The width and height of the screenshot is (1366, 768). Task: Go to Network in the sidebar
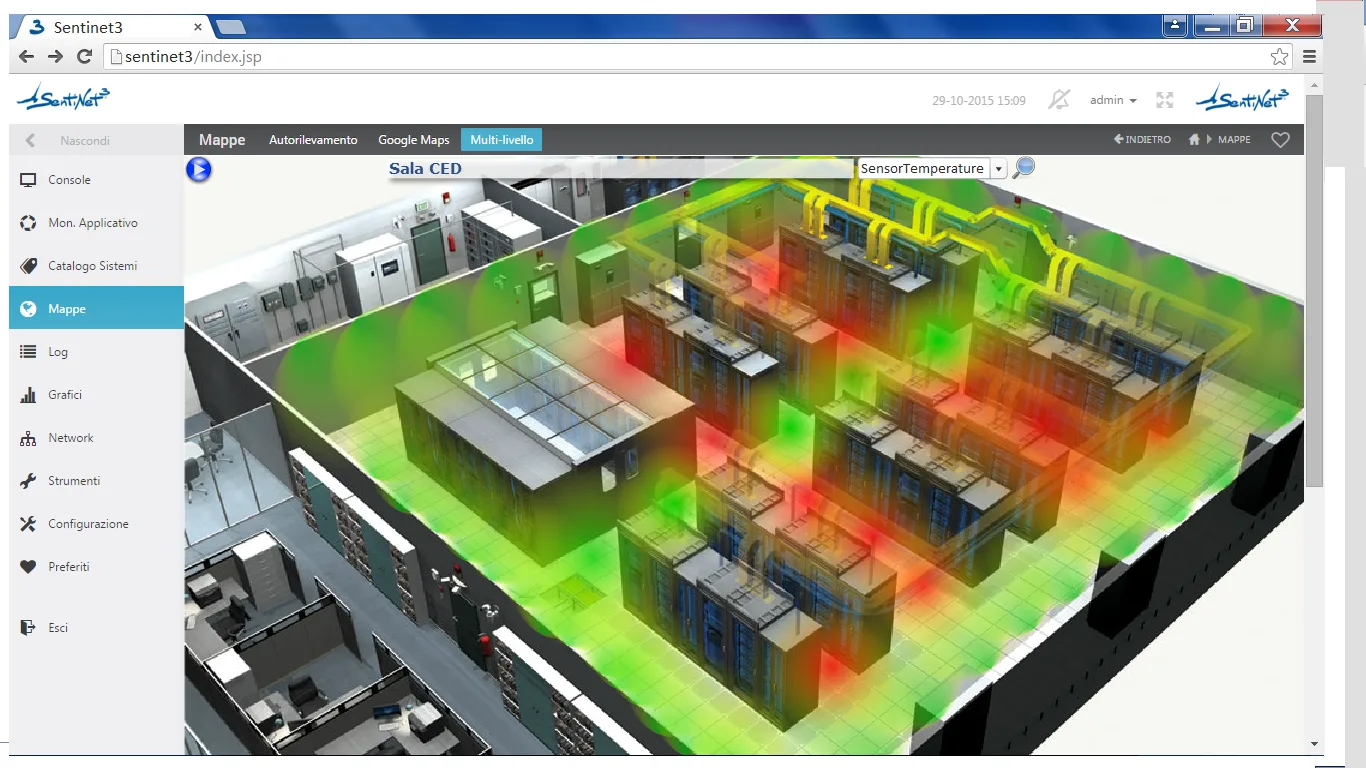[96, 438]
